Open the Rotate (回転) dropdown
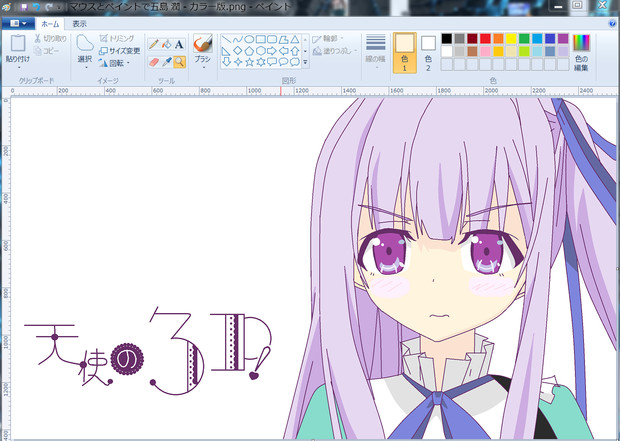This screenshot has width=620, height=441. [x=114, y=63]
